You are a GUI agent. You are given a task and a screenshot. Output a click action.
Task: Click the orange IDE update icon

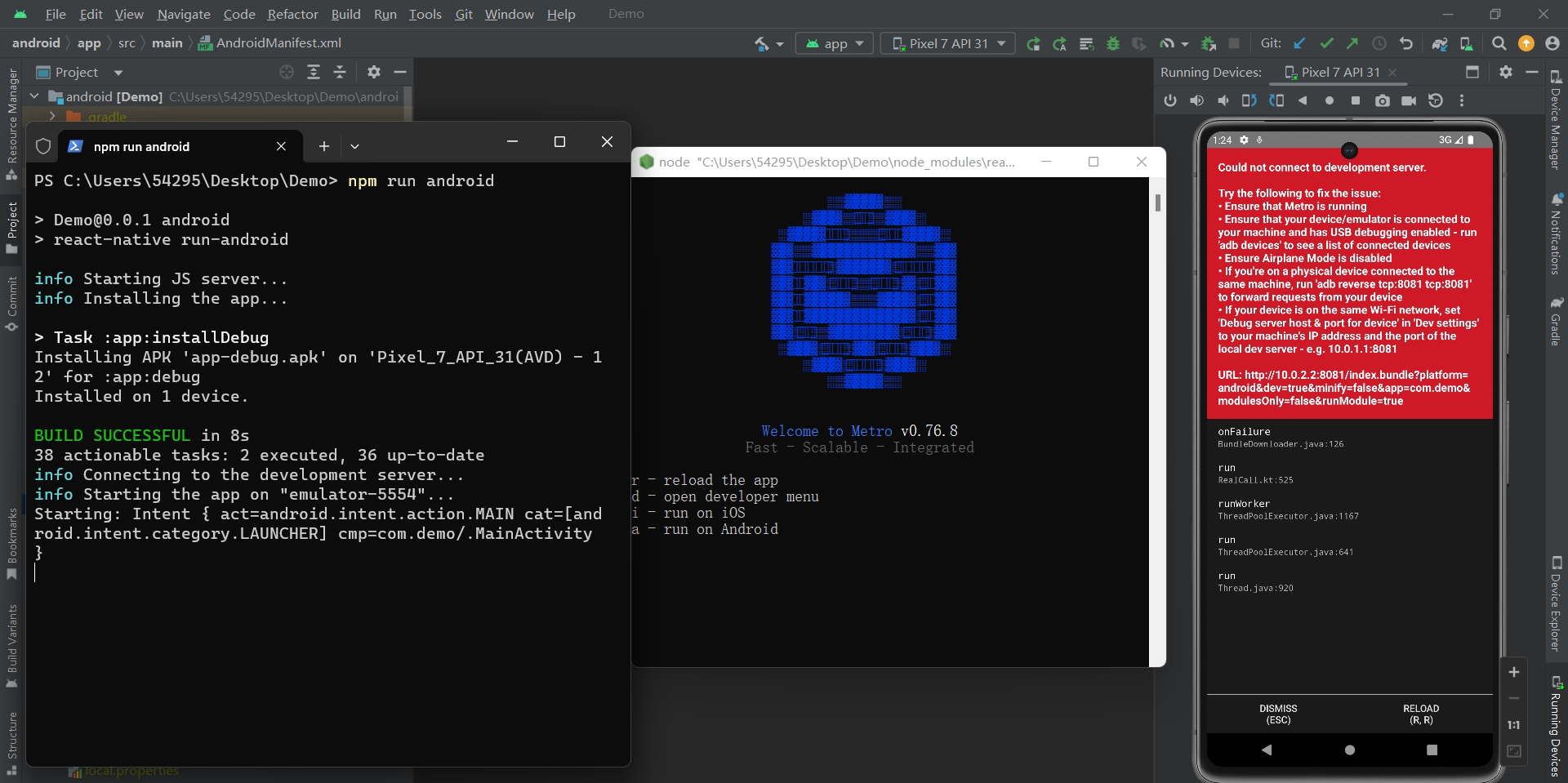click(1526, 43)
